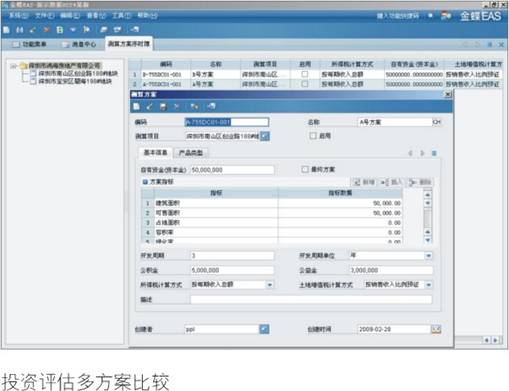The width and height of the screenshot is (509, 391).
Task: Open the 帮助 menu
Action: tap(148, 15)
